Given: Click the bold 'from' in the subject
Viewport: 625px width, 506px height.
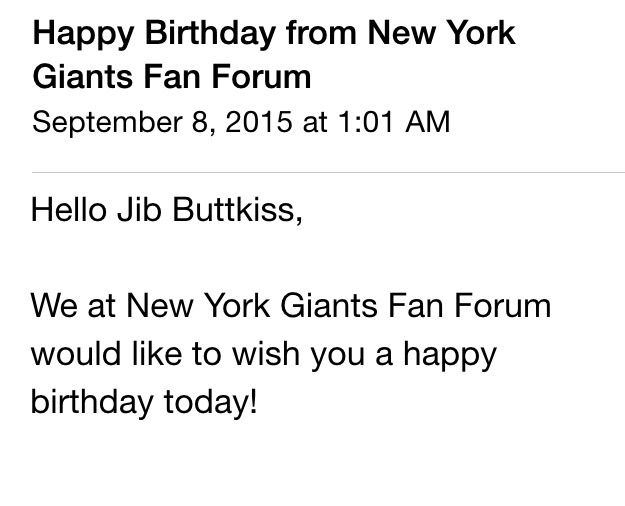Looking at the screenshot, I should [321, 33].
